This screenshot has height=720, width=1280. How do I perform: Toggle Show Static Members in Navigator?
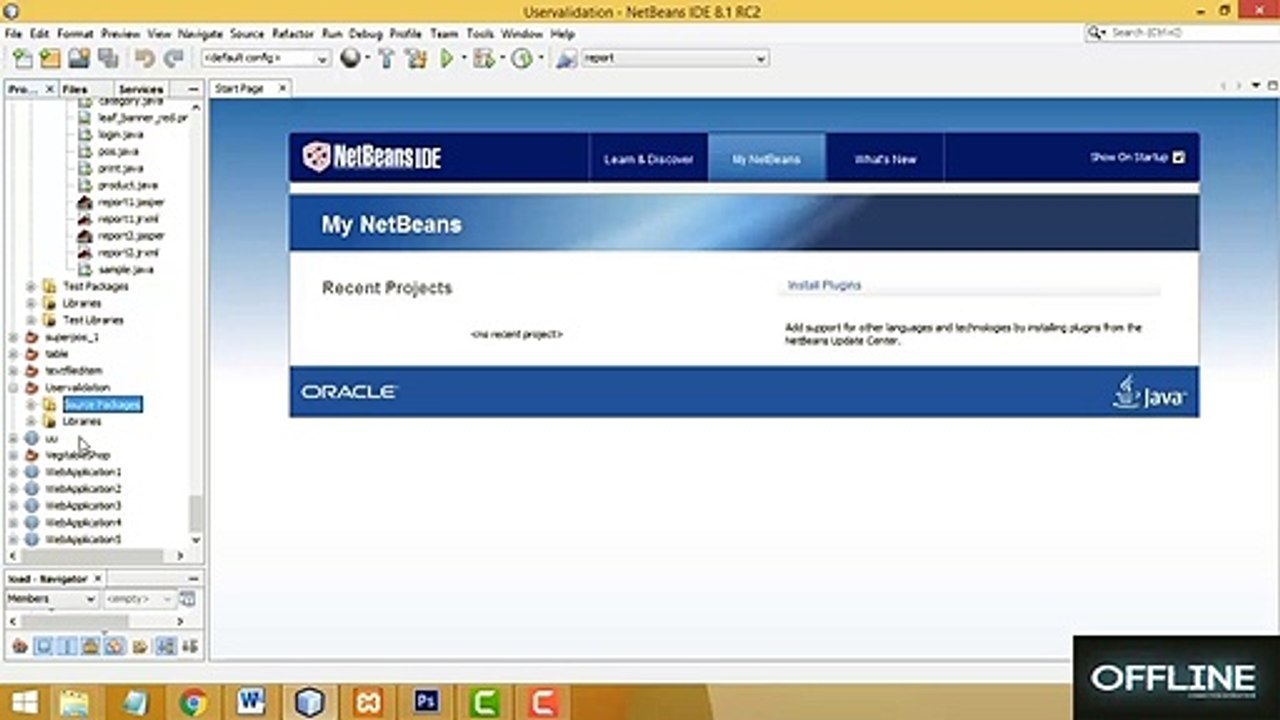point(67,646)
